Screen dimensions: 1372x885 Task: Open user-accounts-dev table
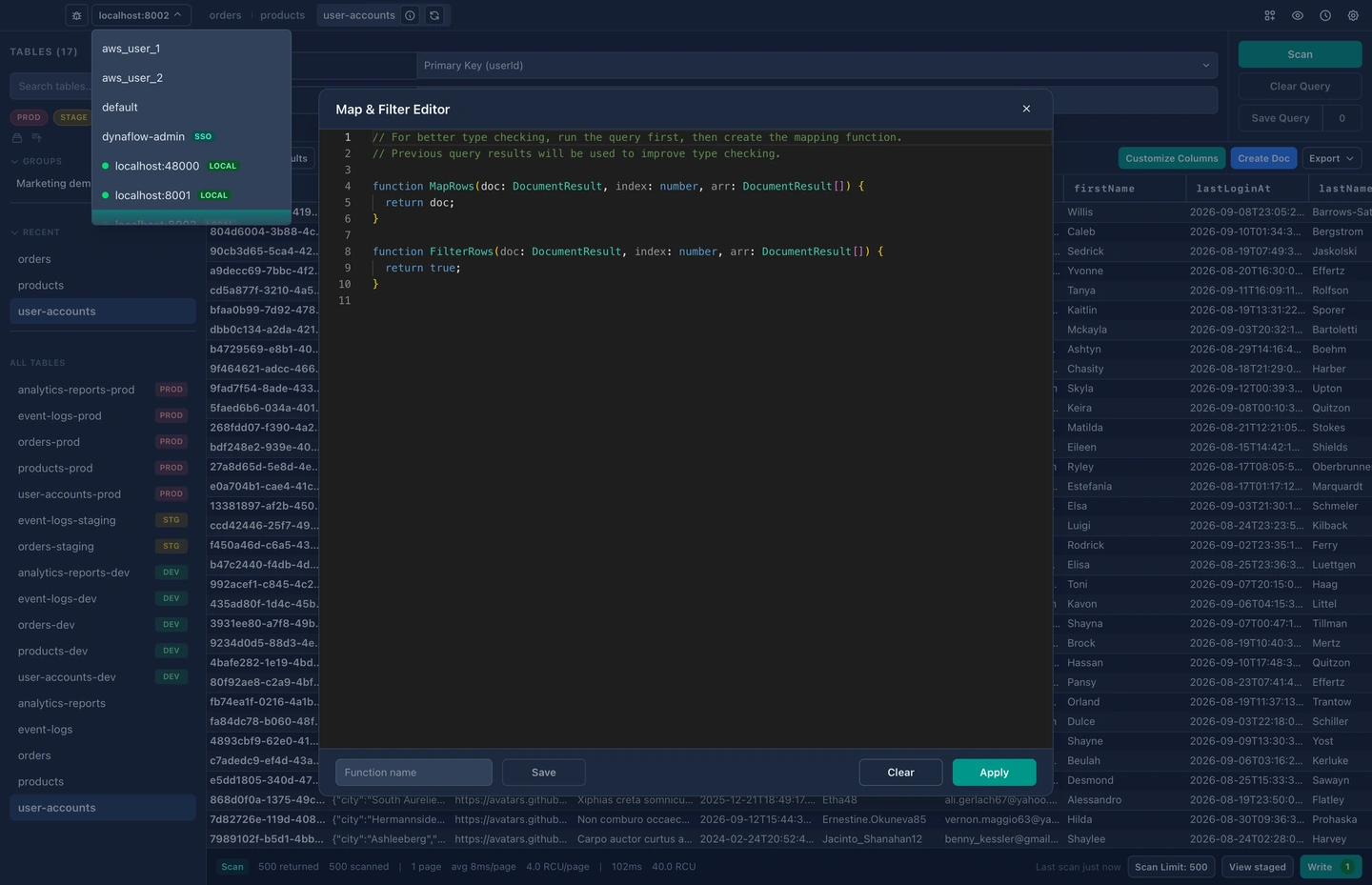[x=103, y=677]
